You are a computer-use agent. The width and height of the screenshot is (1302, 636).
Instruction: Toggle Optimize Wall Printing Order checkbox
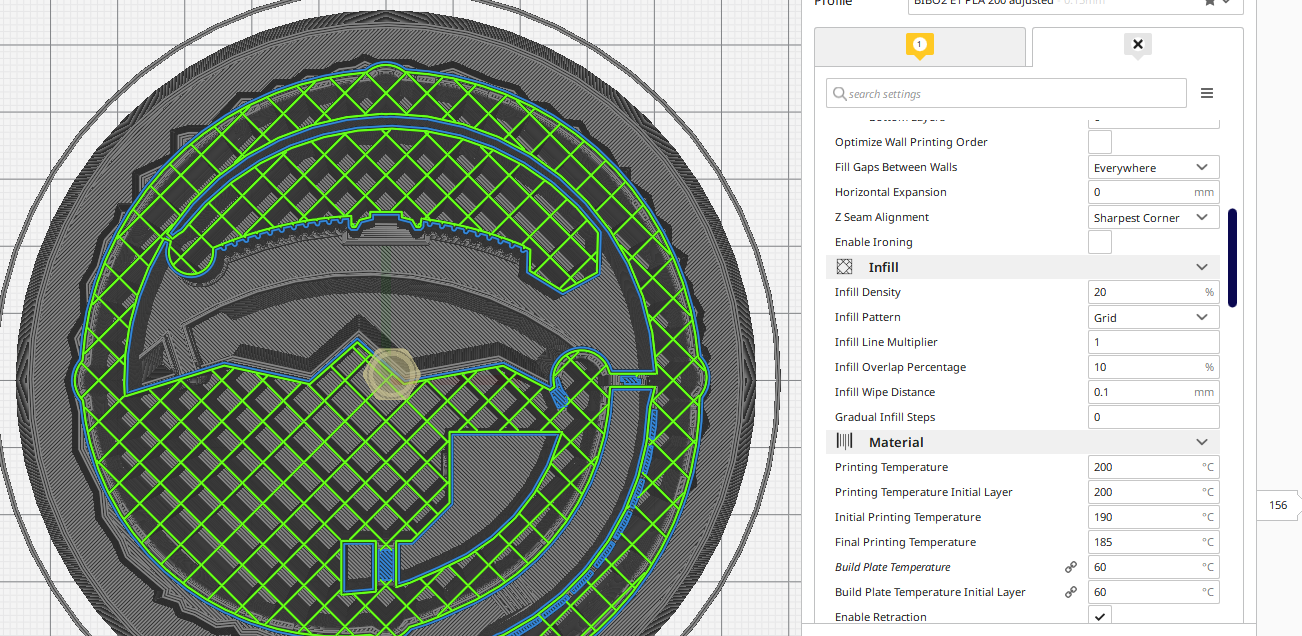click(x=1100, y=142)
